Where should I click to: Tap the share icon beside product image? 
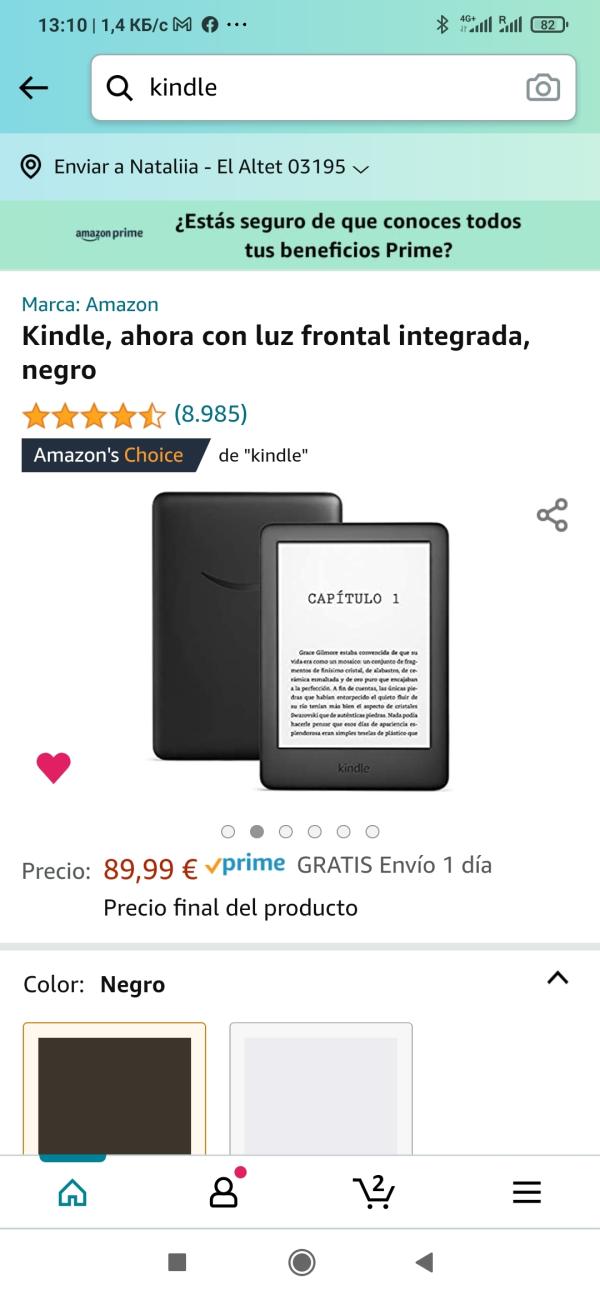(552, 515)
